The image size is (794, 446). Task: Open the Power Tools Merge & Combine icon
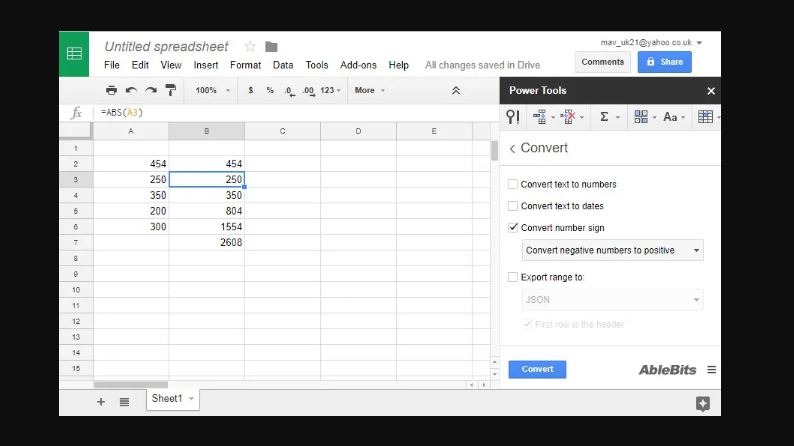(x=539, y=117)
